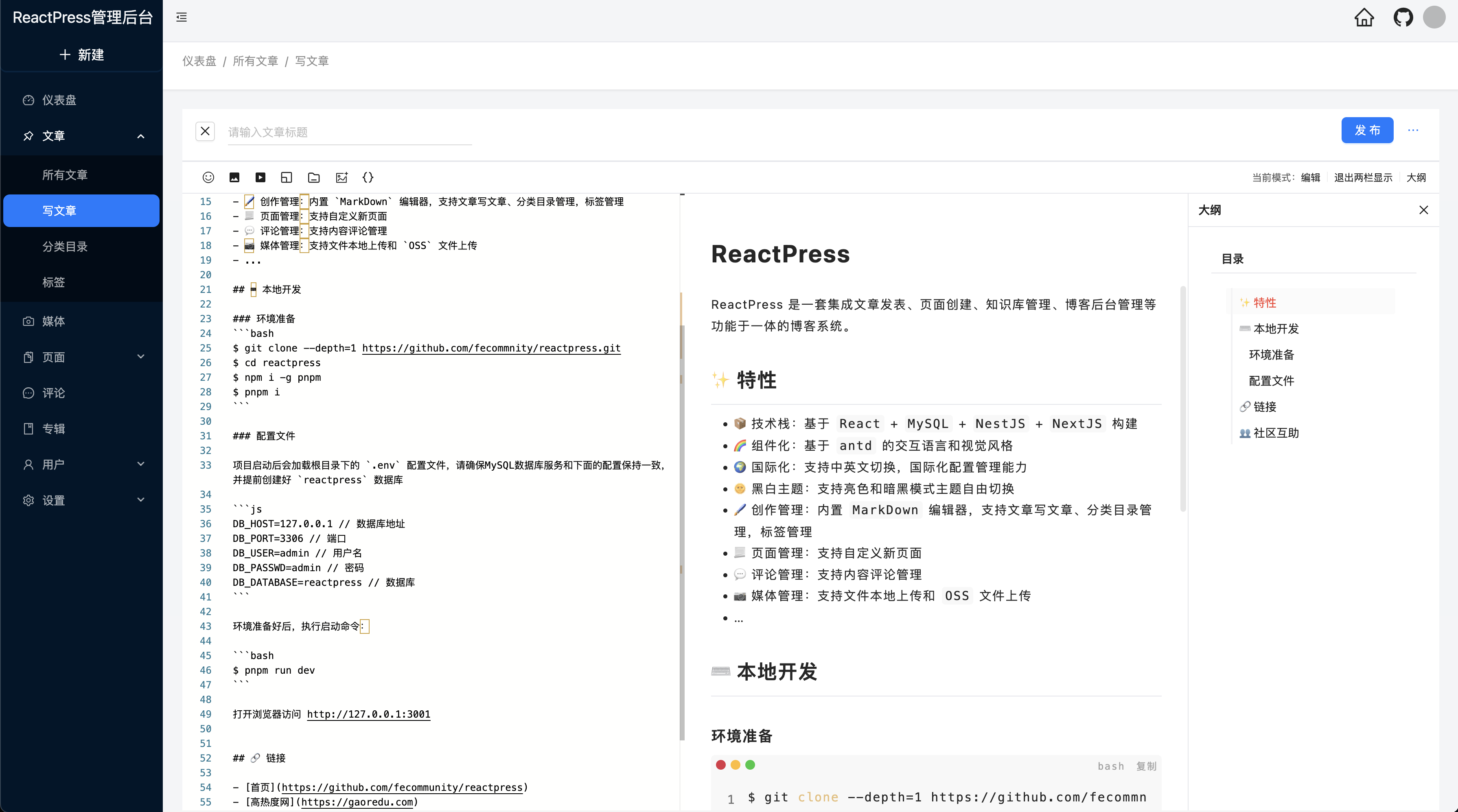
Task: Click 所有文章 in the breadcrumb
Action: (255, 61)
